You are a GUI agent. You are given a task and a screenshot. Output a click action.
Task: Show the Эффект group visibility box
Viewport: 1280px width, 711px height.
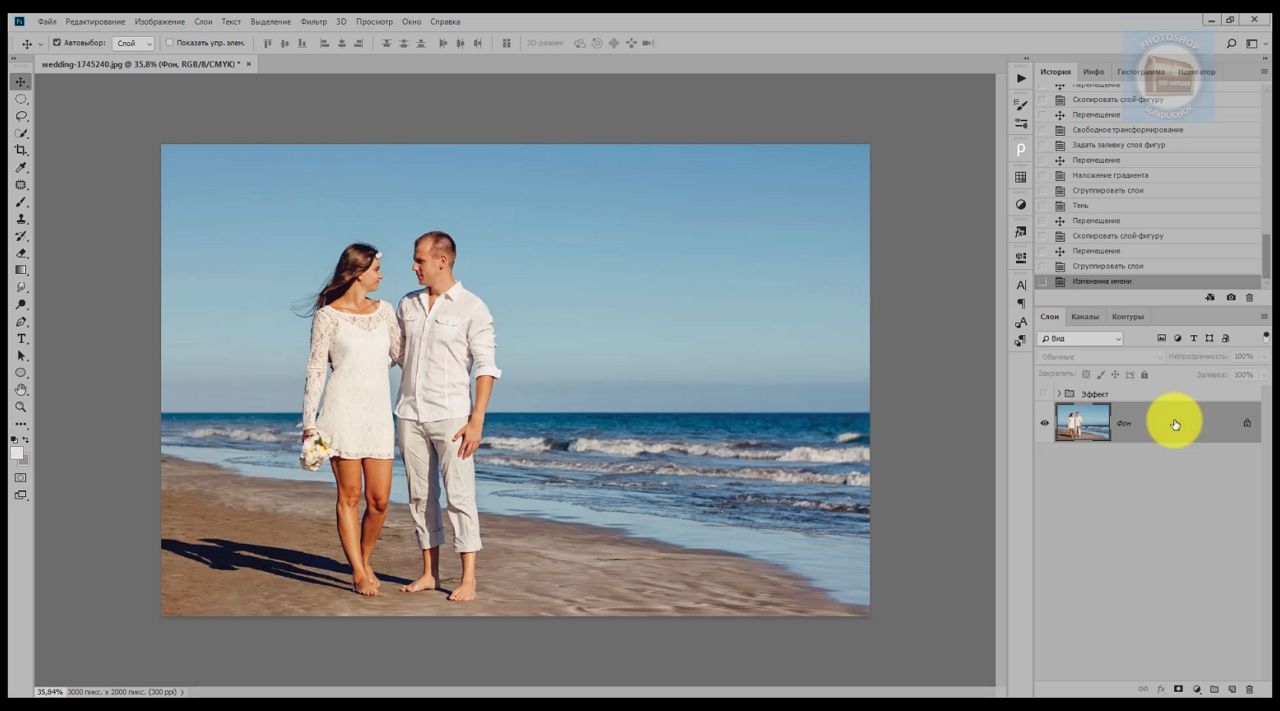point(1044,394)
